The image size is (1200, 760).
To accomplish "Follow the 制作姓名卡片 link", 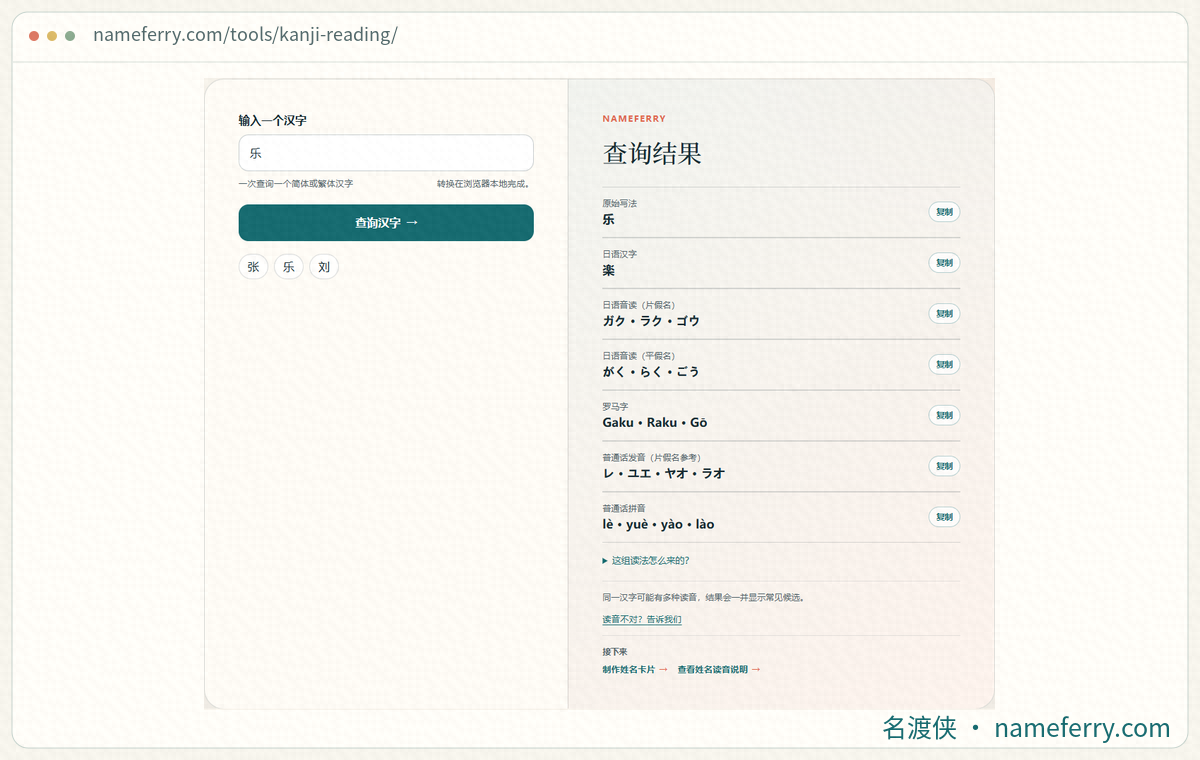I will pyautogui.click(x=635, y=670).
